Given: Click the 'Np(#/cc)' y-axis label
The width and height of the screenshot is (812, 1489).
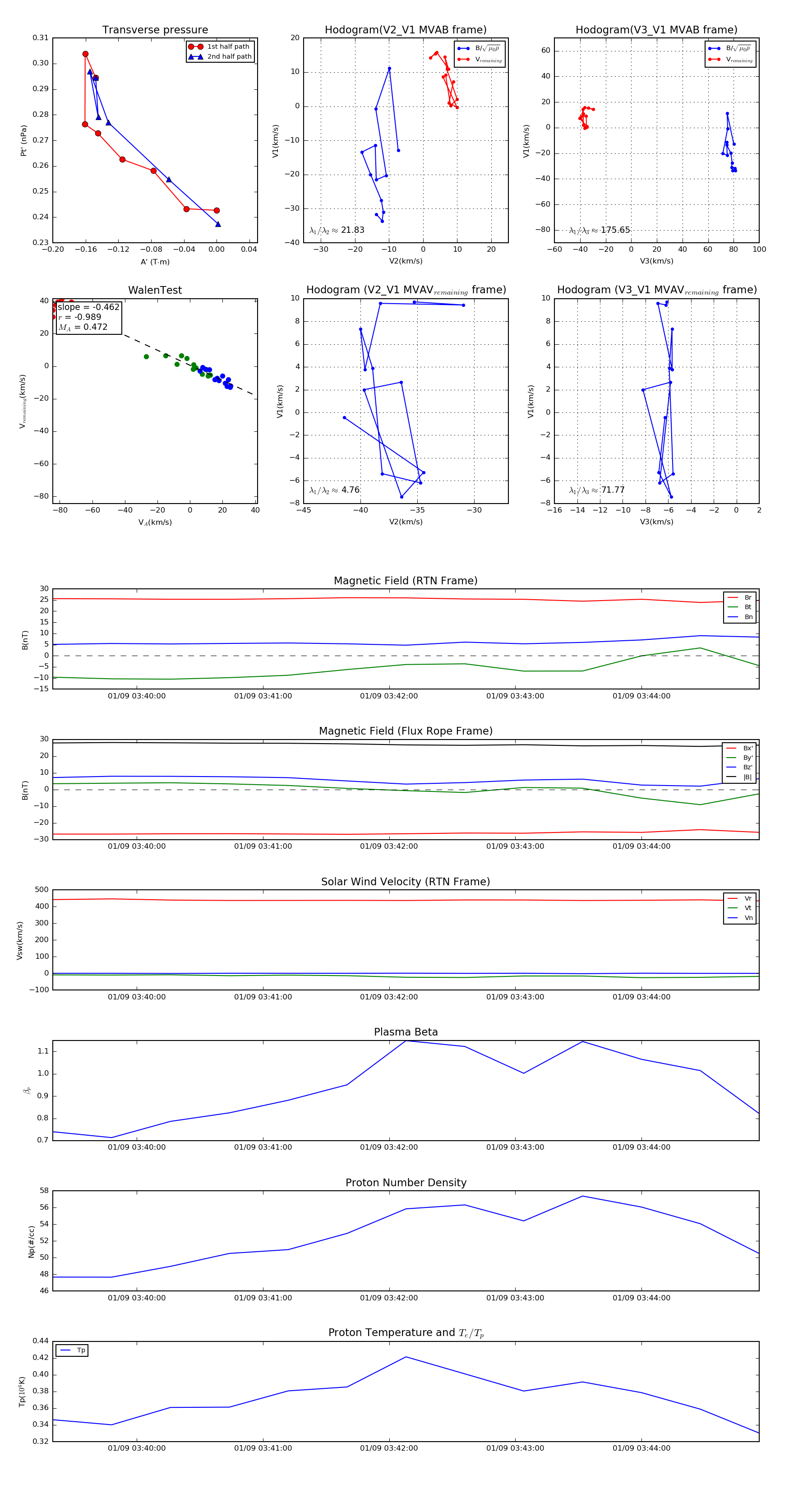Looking at the screenshot, I should click(32, 1242).
